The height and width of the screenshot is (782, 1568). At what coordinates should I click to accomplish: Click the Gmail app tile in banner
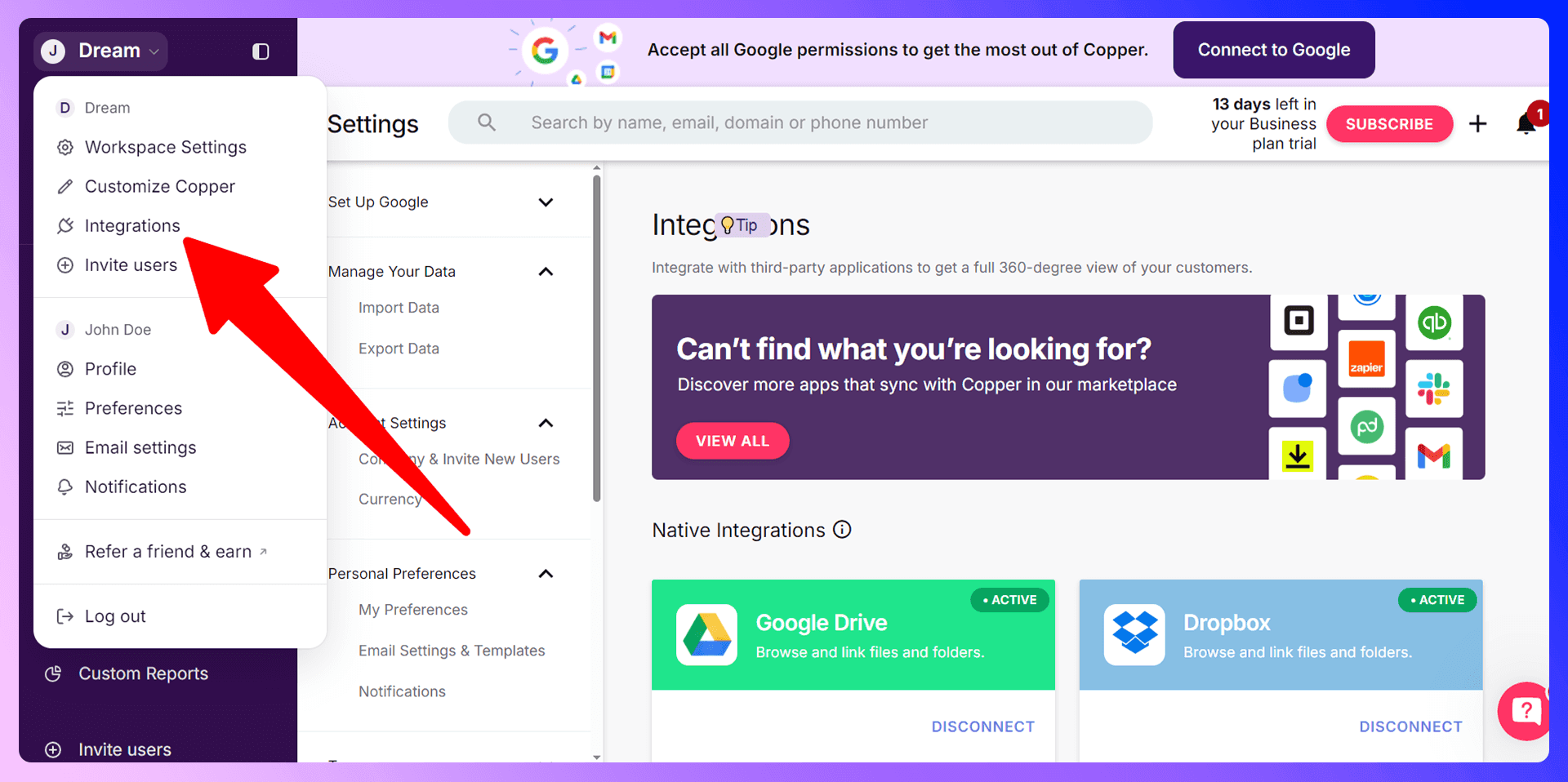1435,453
